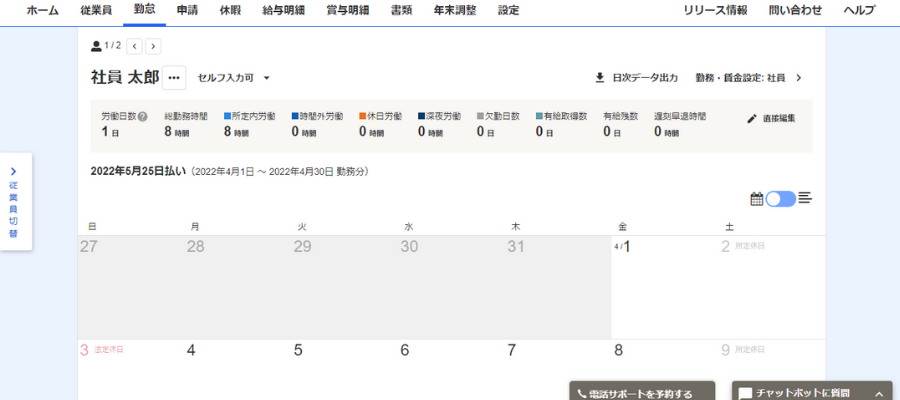Click the help icon next to 労働日数
The height and width of the screenshot is (400, 900).
pos(143,116)
